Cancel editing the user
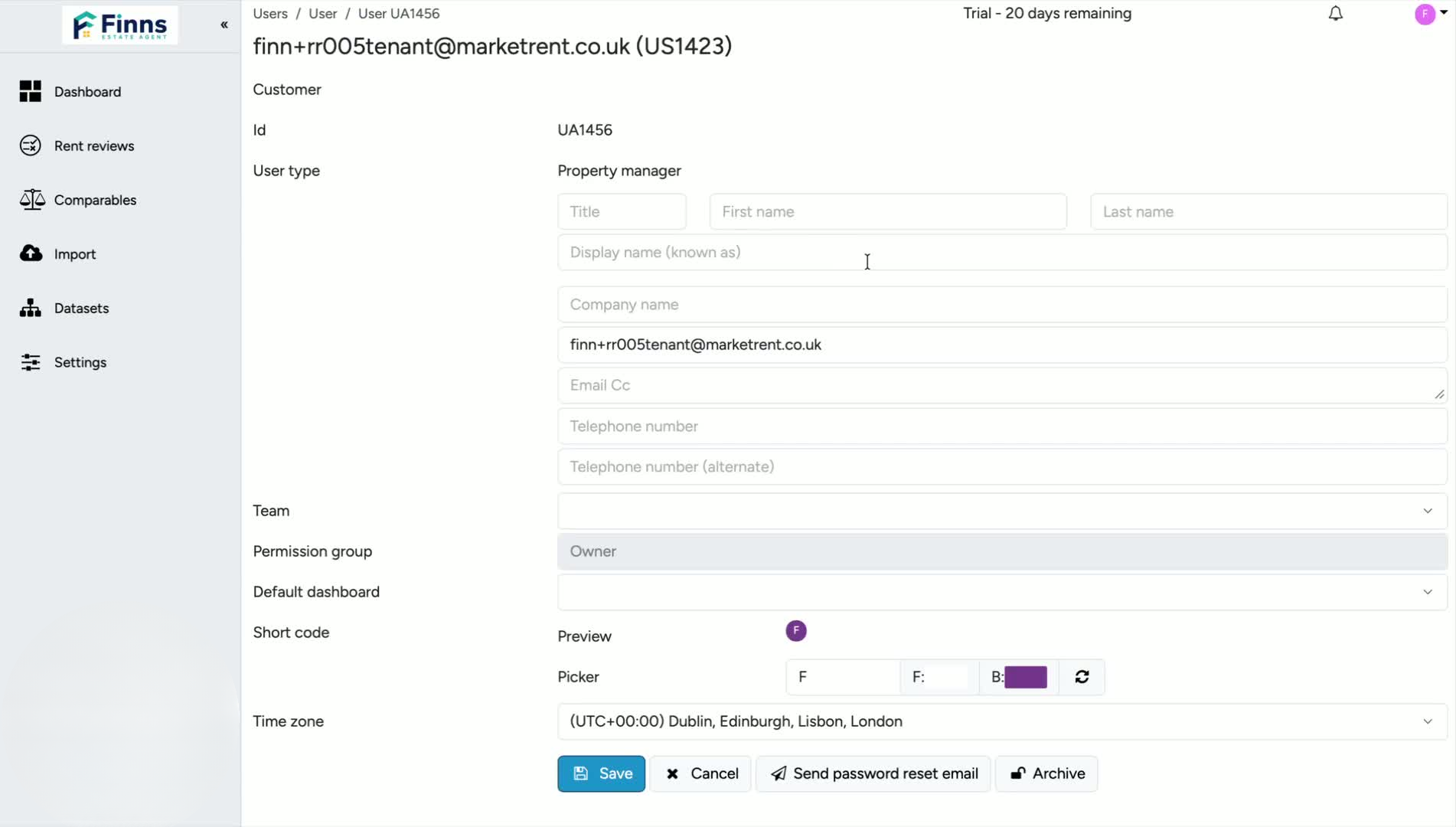Viewport: 1456px width, 827px height. pyautogui.click(x=700, y=773)
